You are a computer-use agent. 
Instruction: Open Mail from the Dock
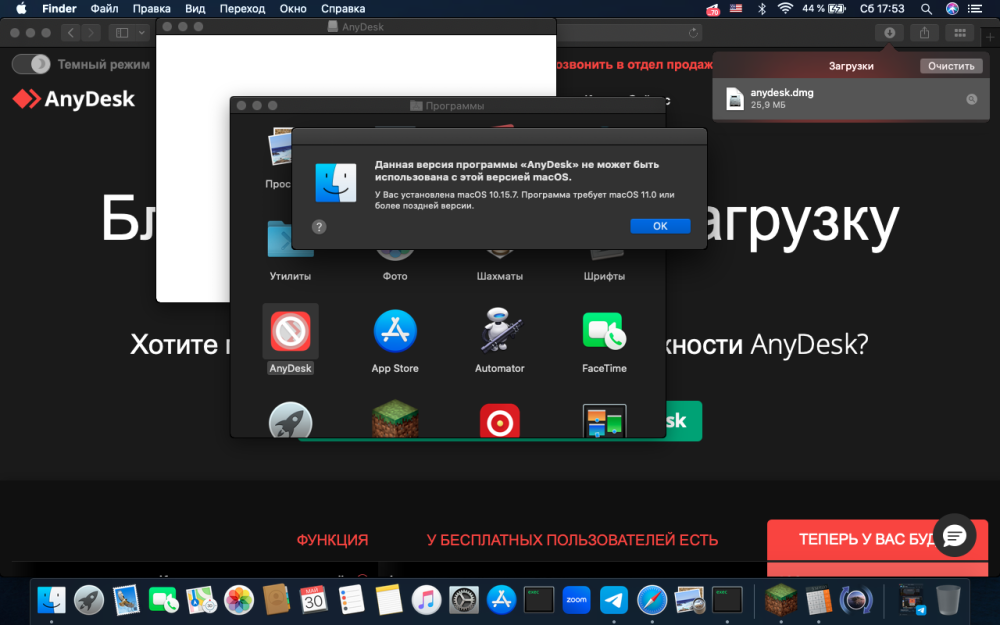[126, 600]
